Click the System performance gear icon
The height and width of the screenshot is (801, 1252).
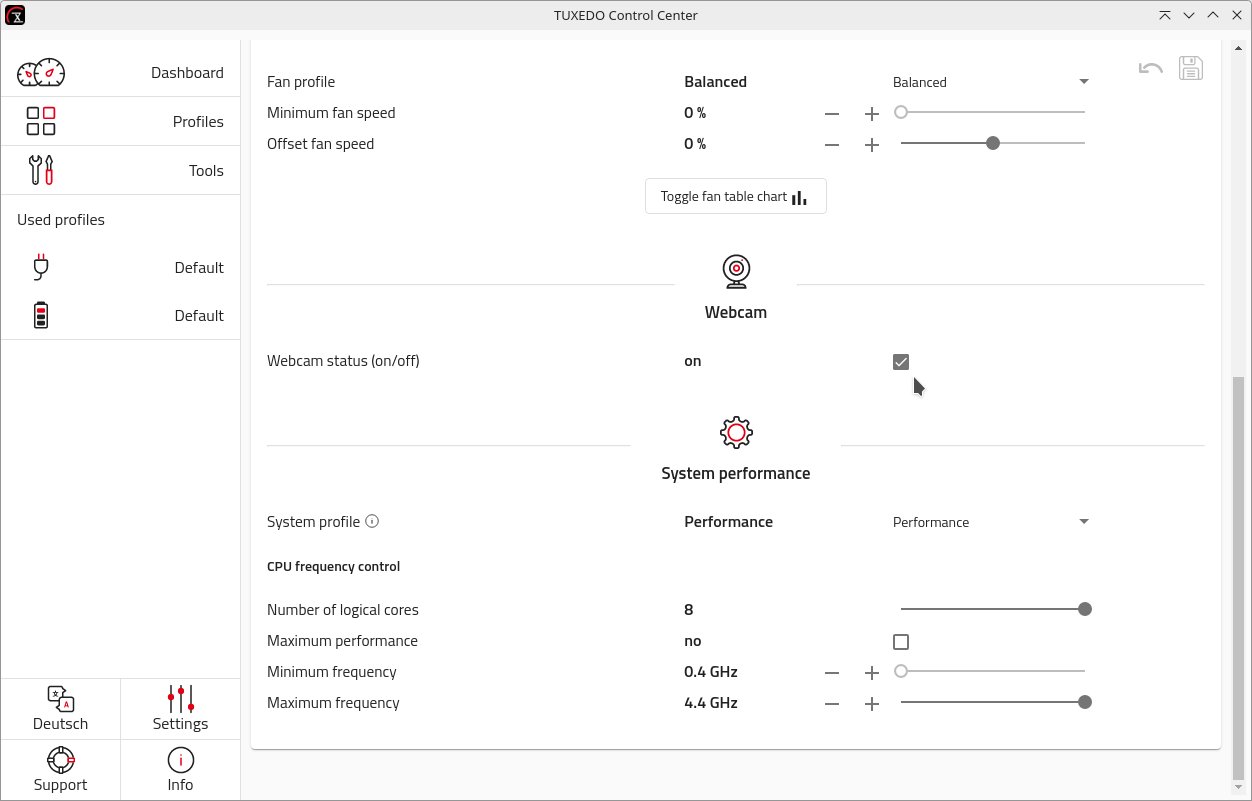pyautogui.click(x=736, y=432)
